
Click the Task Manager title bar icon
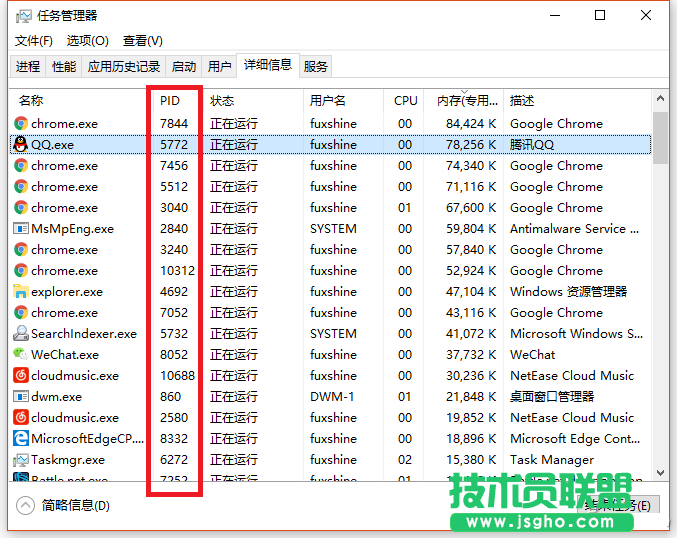tap(23, 16)
